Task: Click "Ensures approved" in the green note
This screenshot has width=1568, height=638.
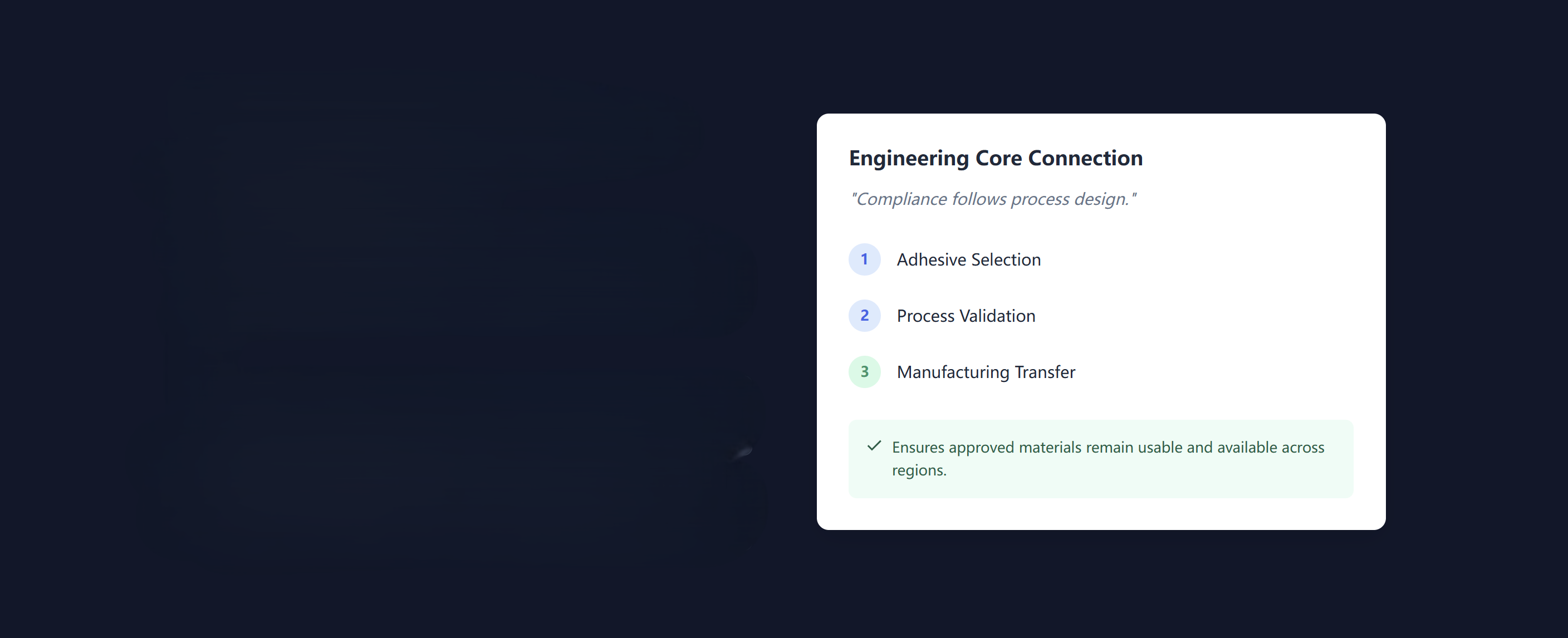Action: click(953, 448)
